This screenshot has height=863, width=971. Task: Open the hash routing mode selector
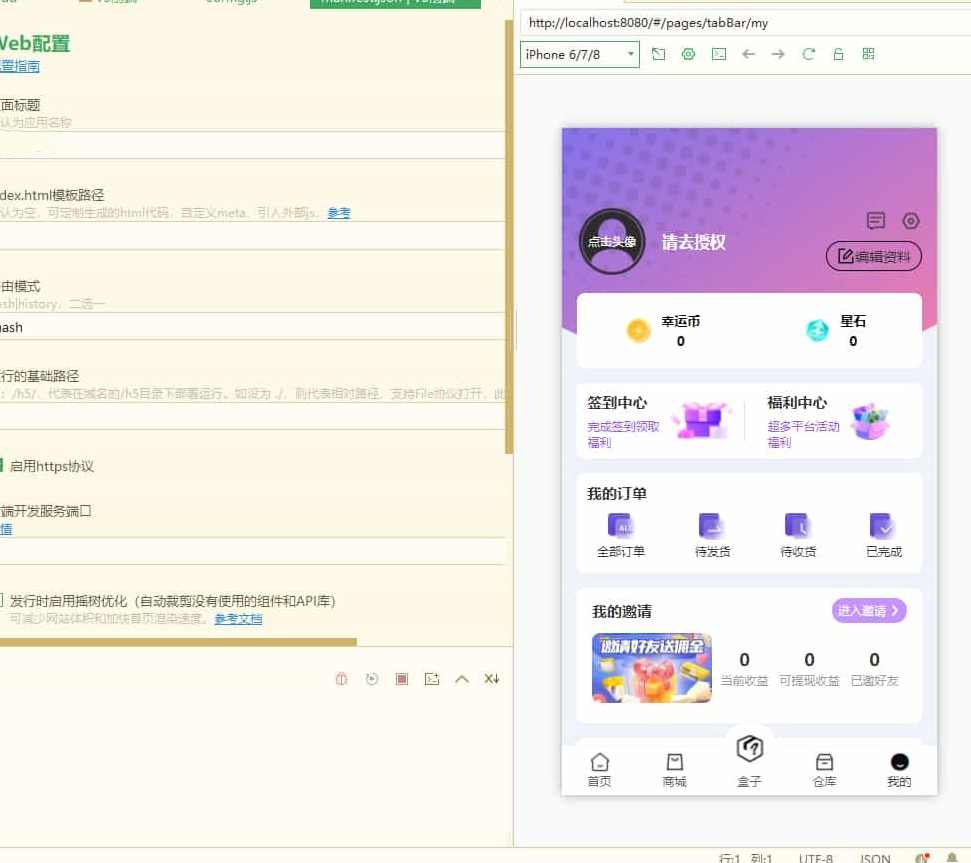tap(200, 327)
